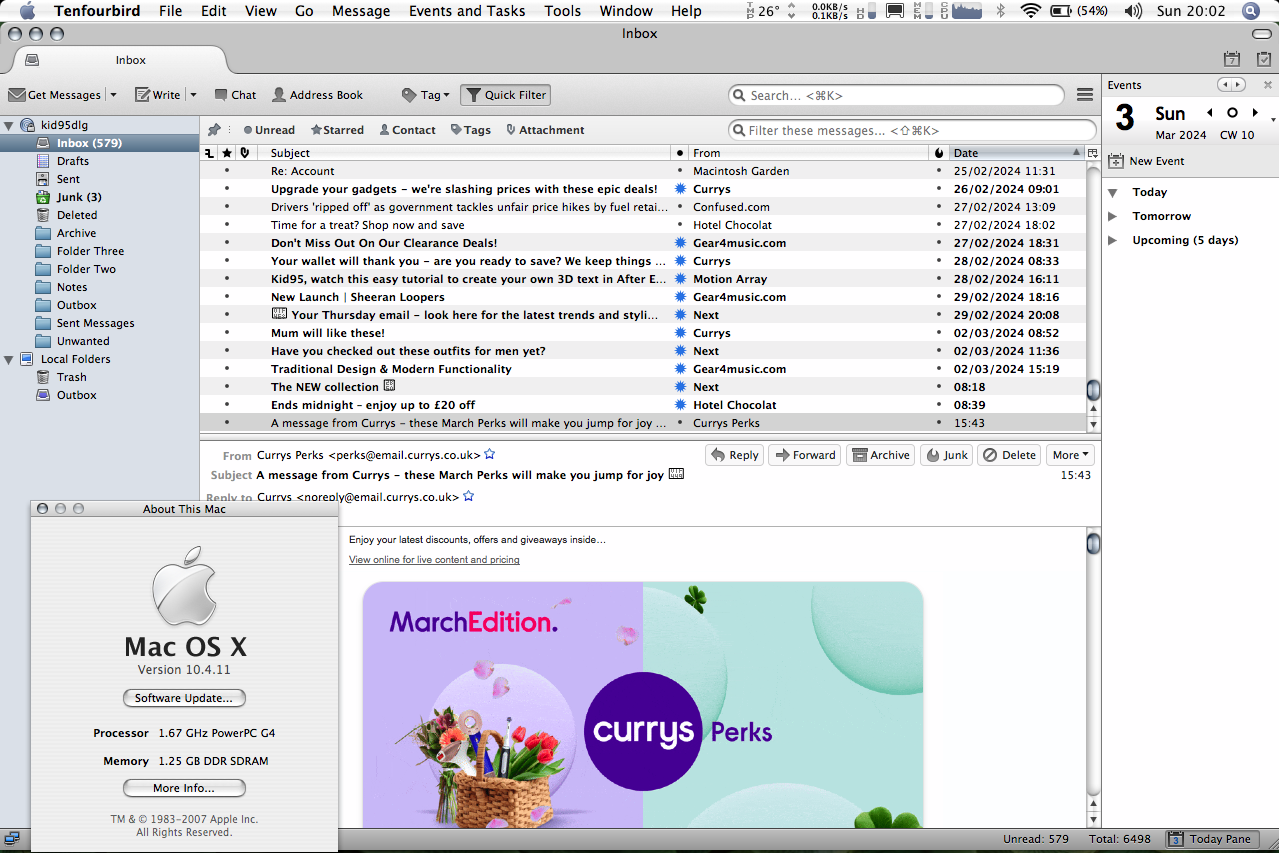
Task: Open the More actions dropdown
Action: tap(1070, 455)
